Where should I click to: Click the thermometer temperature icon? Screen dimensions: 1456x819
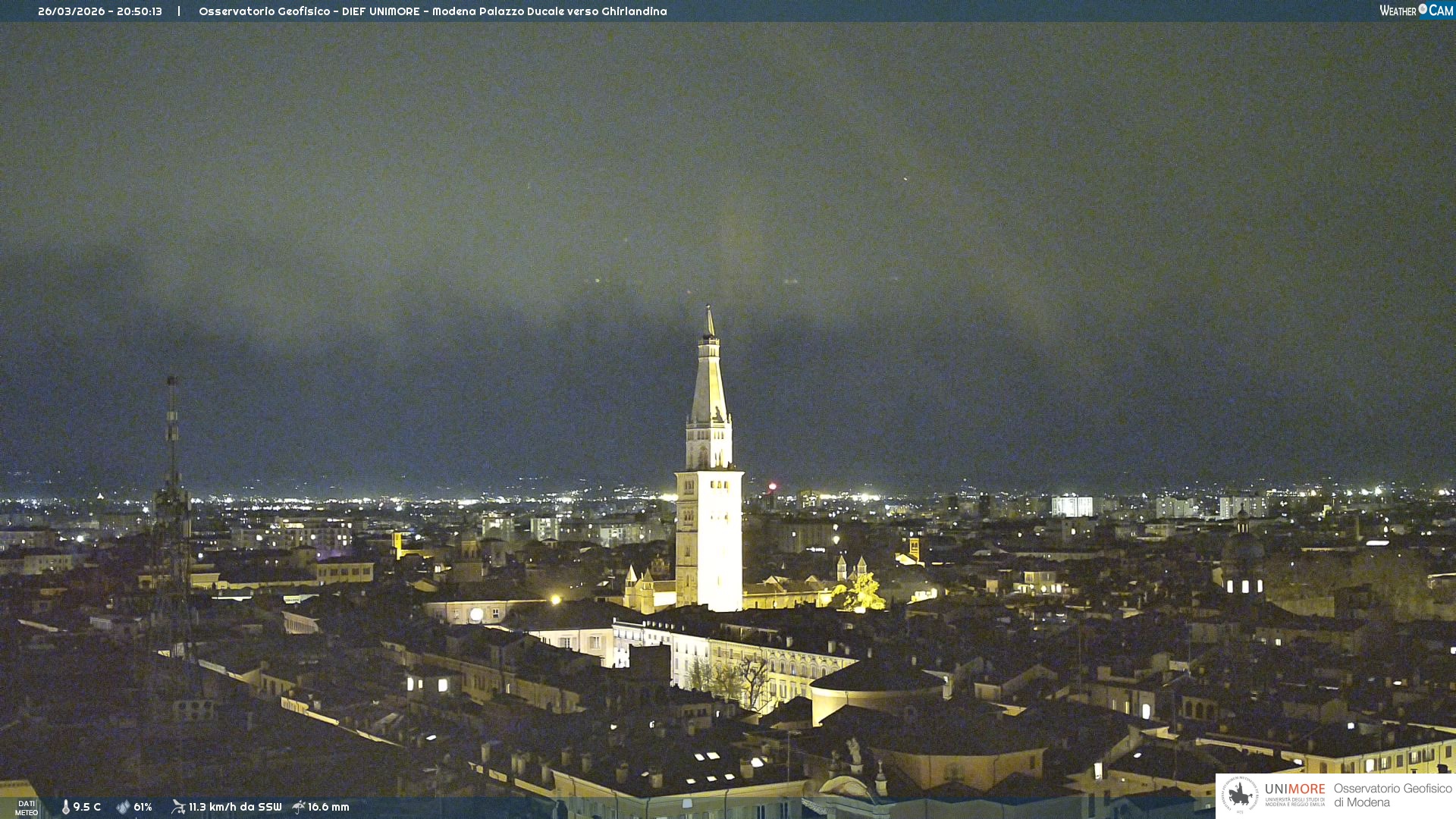point(66,807)
